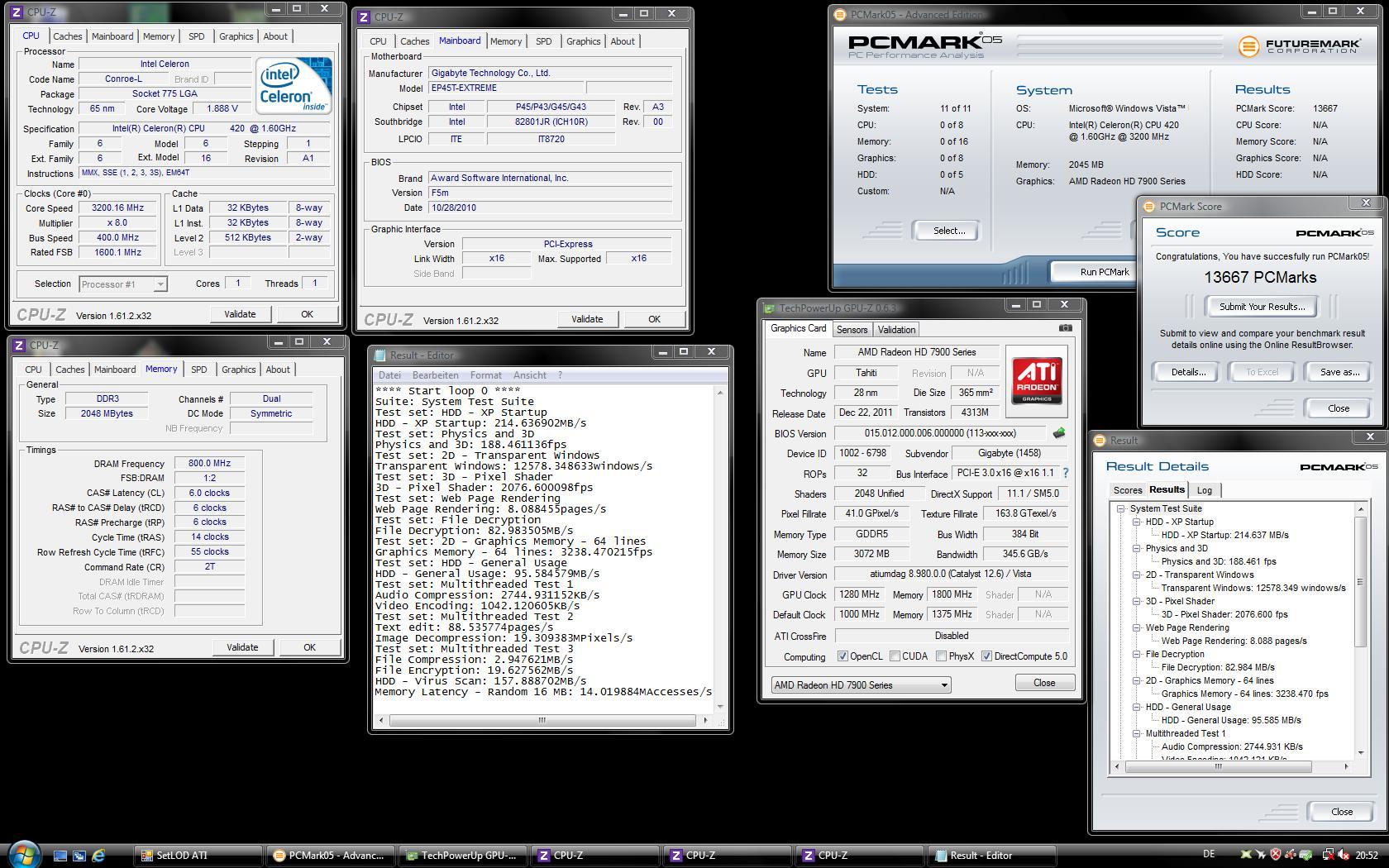
Task: Click the Save as... button
Action: pos(1339,372)
